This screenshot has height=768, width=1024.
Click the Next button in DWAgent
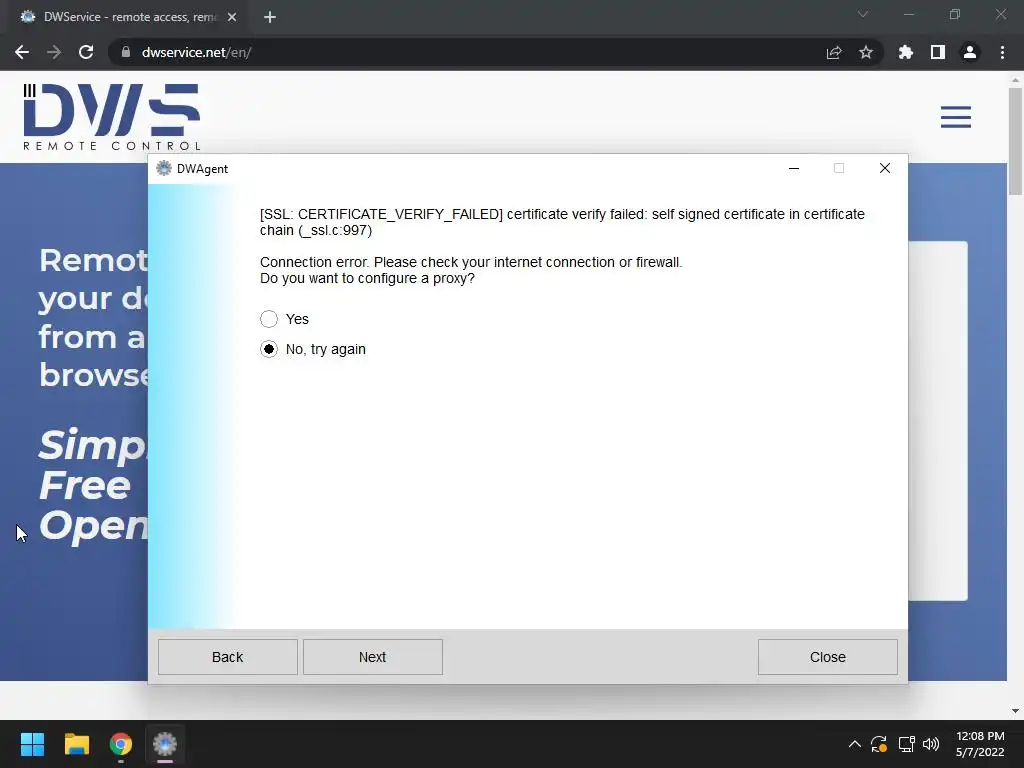[372, 657]
